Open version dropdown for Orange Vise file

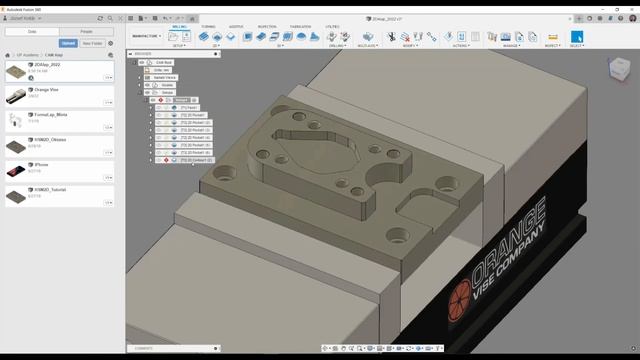coord(108,102)
